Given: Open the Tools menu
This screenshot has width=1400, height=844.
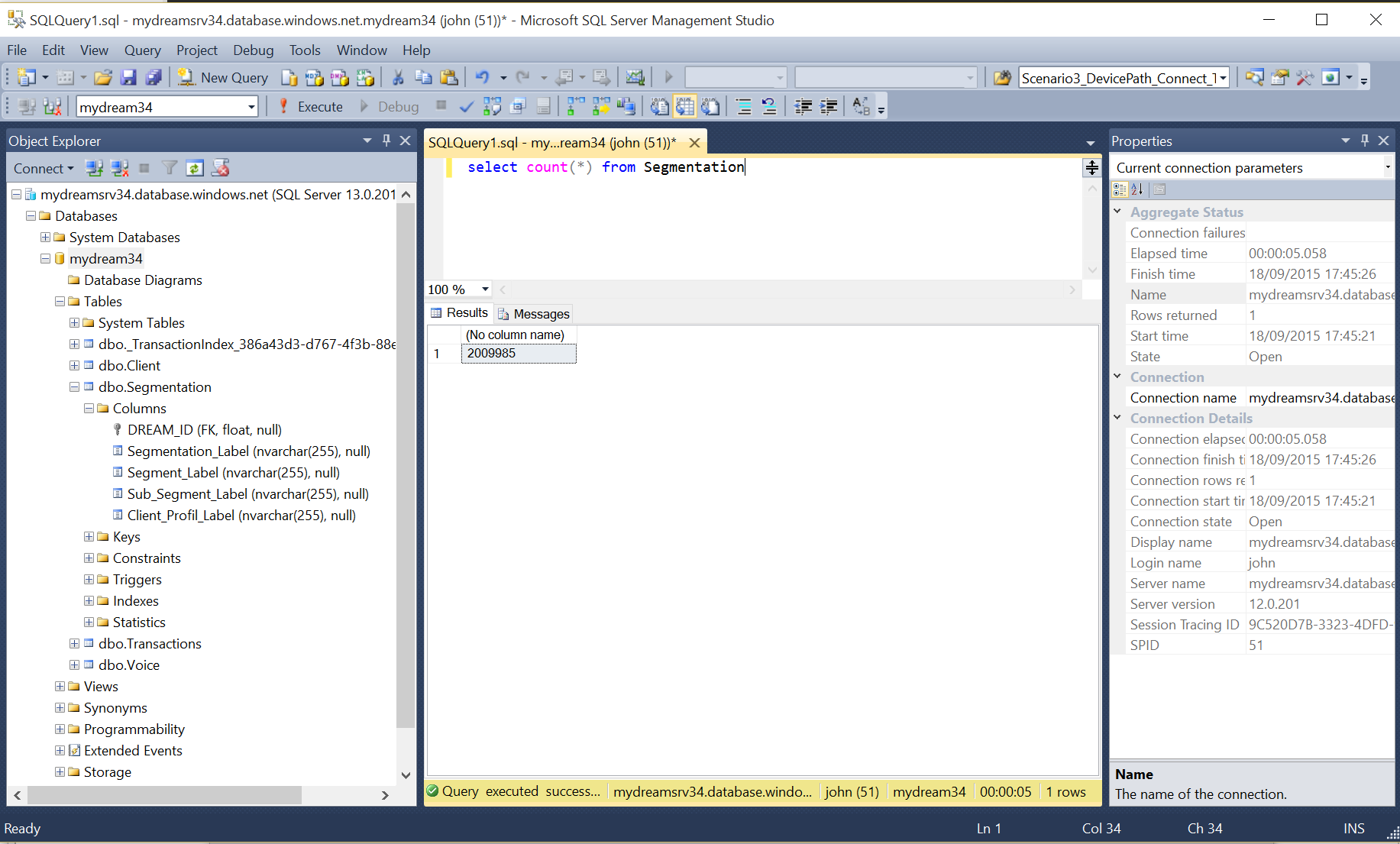Looking at the screenshot, I should pos(305,50).
